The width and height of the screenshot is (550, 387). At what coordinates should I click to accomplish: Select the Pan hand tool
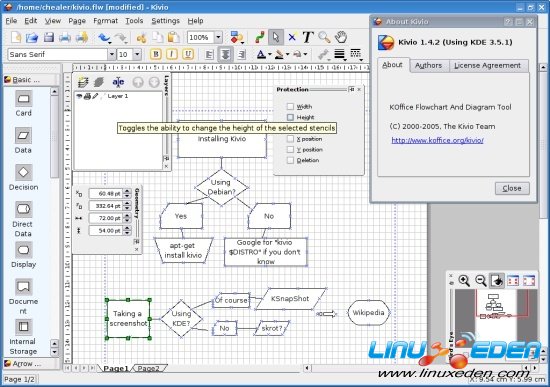click(341, 37)
